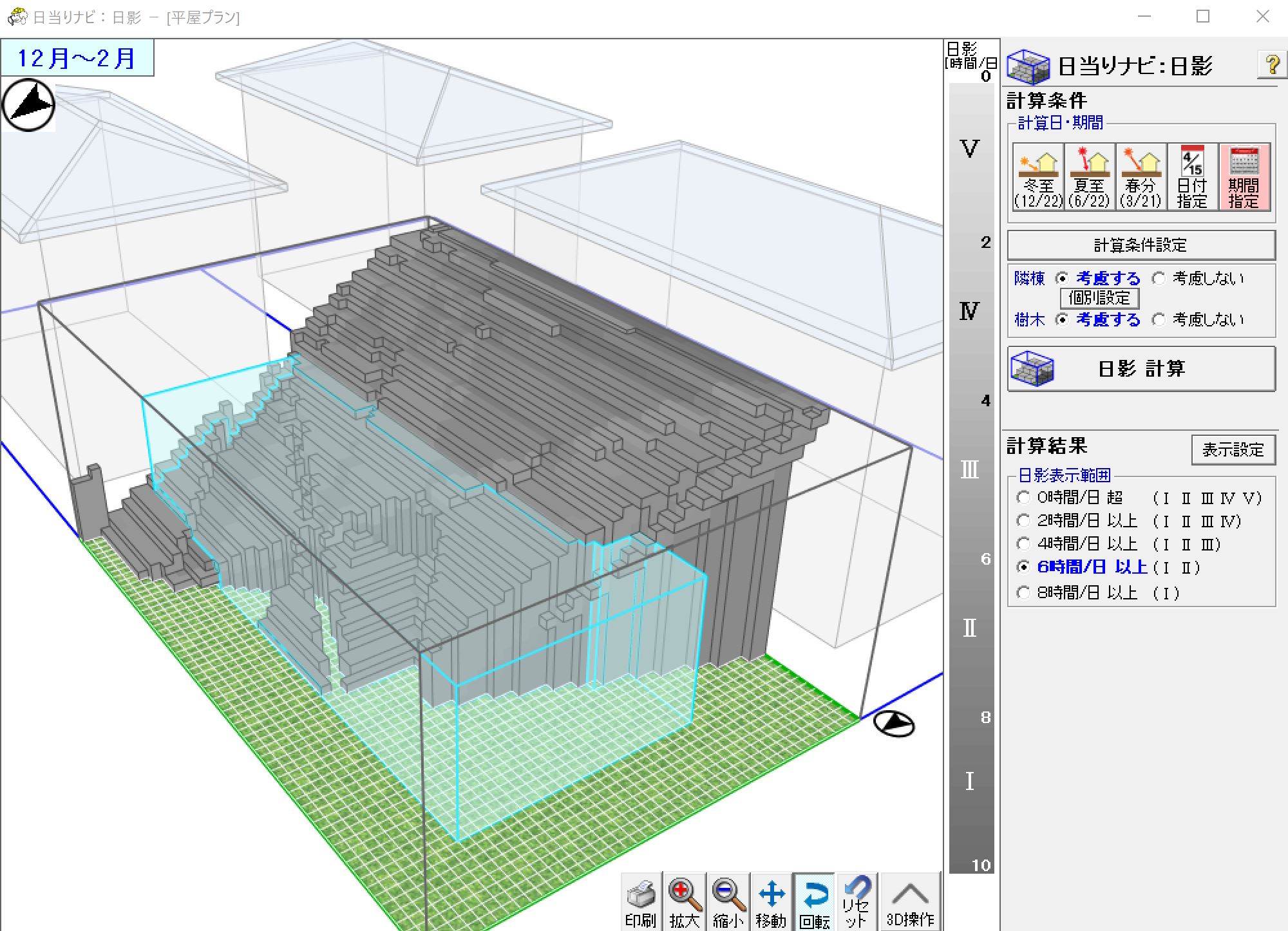Click level V on the shadow scale
The width and height of the screenshot is (1288, 931).
pos(969,149)
